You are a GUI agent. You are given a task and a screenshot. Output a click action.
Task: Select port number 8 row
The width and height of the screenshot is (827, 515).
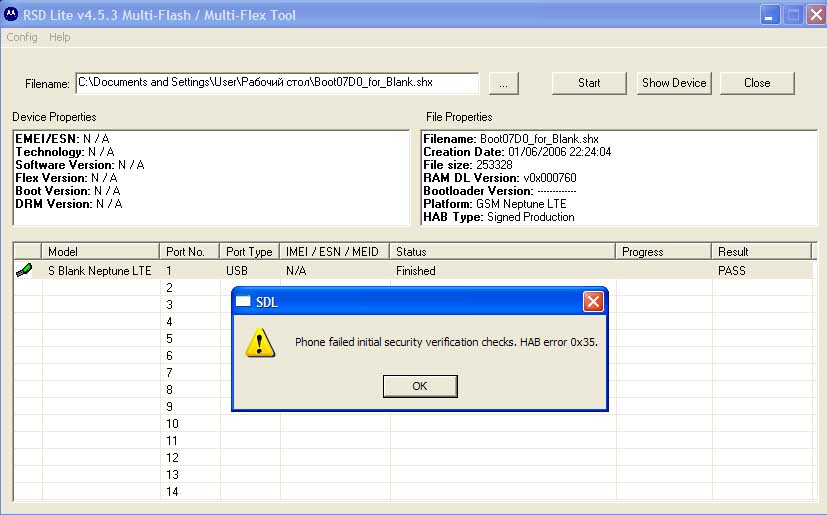pyautogui.click(x=169, y=390)
